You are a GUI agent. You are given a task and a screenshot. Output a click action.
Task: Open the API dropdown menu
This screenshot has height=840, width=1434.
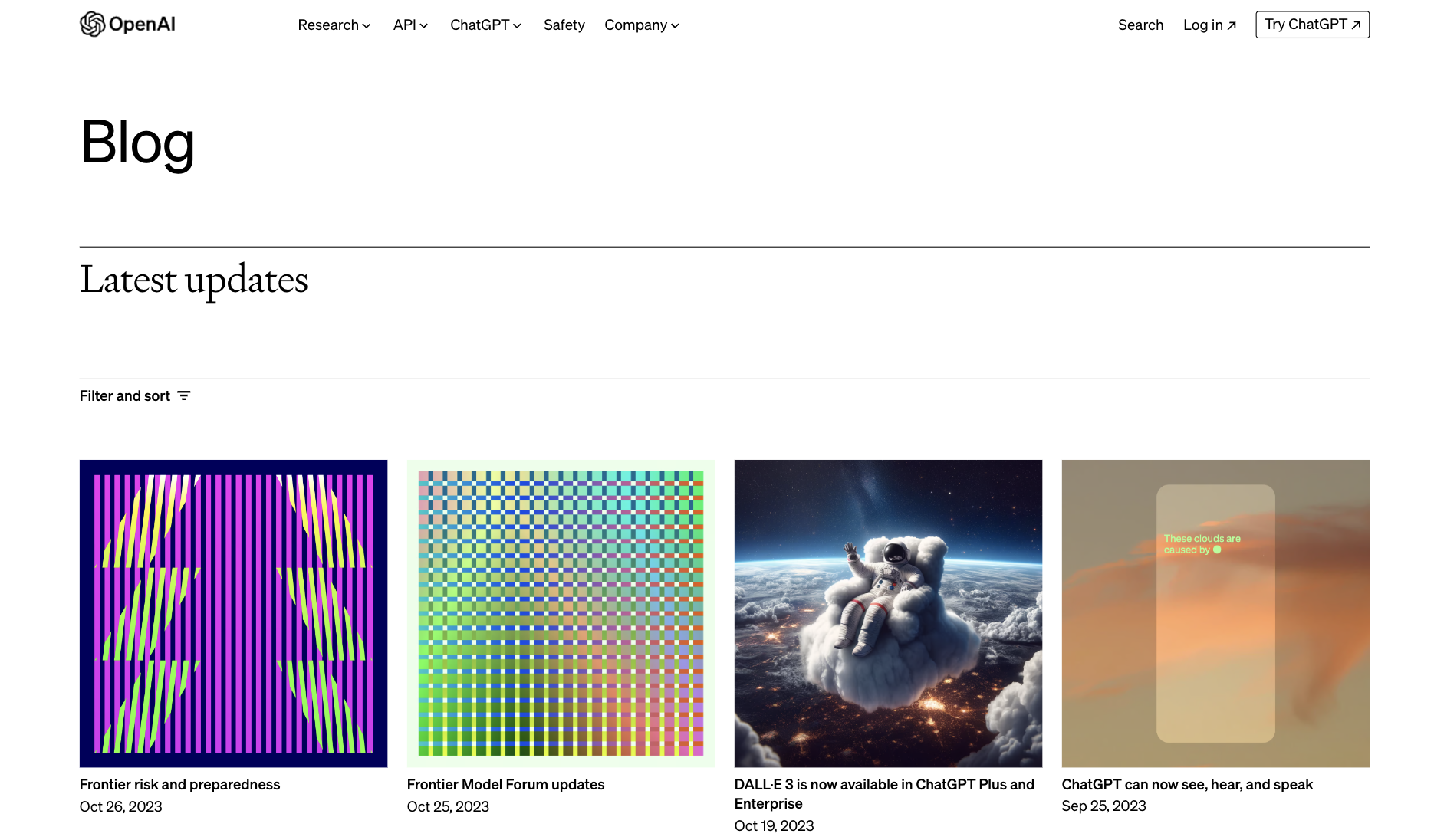click(x=410, y=25)
